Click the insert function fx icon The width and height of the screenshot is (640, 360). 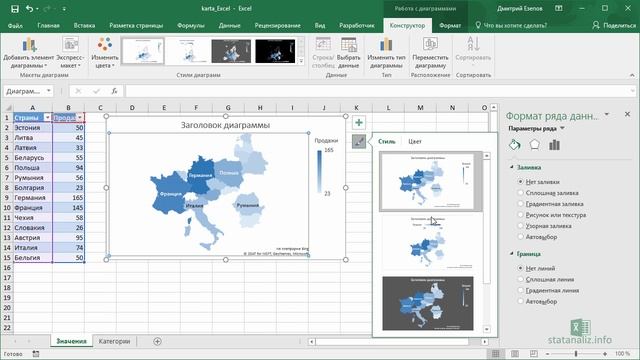tap(114, 91)
